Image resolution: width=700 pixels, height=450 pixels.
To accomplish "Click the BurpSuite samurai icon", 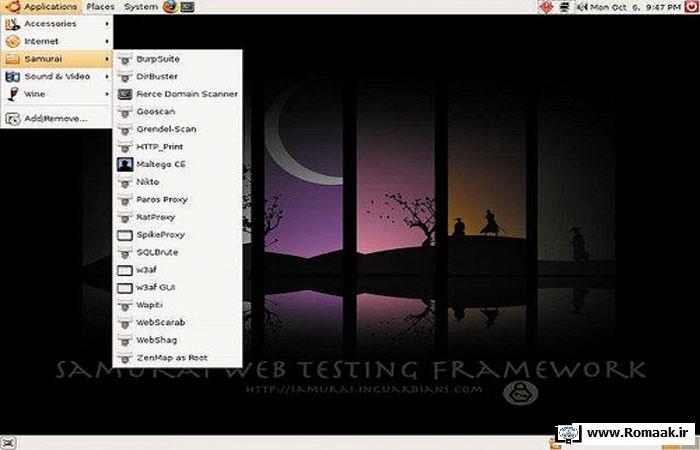I will [x=125, y=59].
